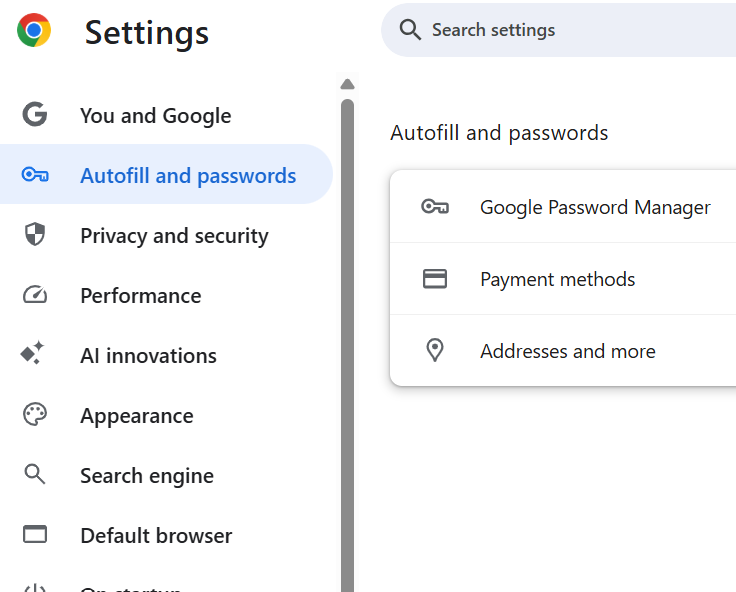Open Google Password Manager
736x592 pixels.
click(x=595, y=207)
